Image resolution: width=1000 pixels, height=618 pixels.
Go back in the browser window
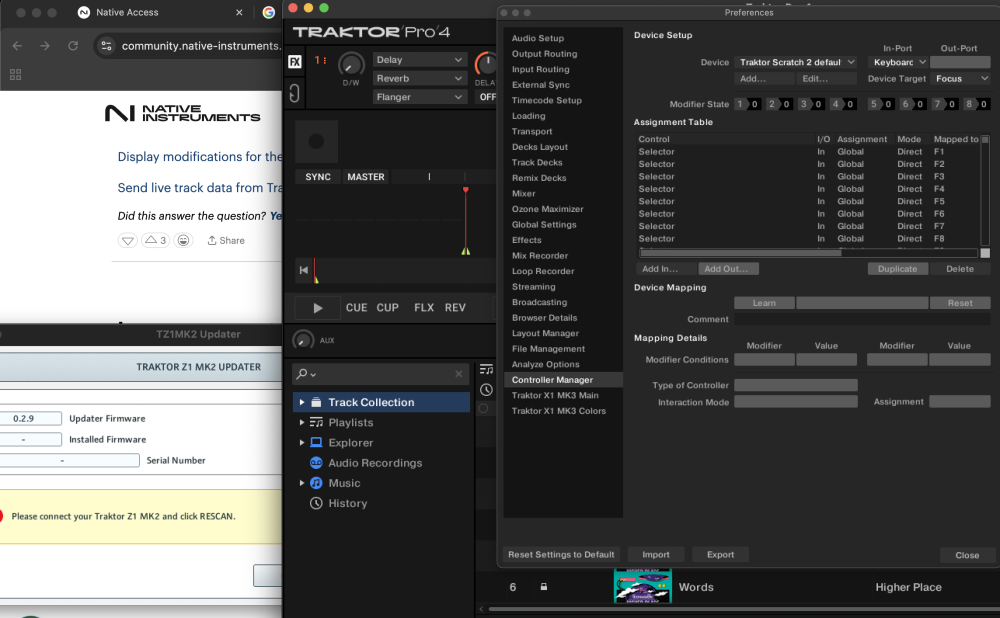pyautogui.click(x=17, y=46)
